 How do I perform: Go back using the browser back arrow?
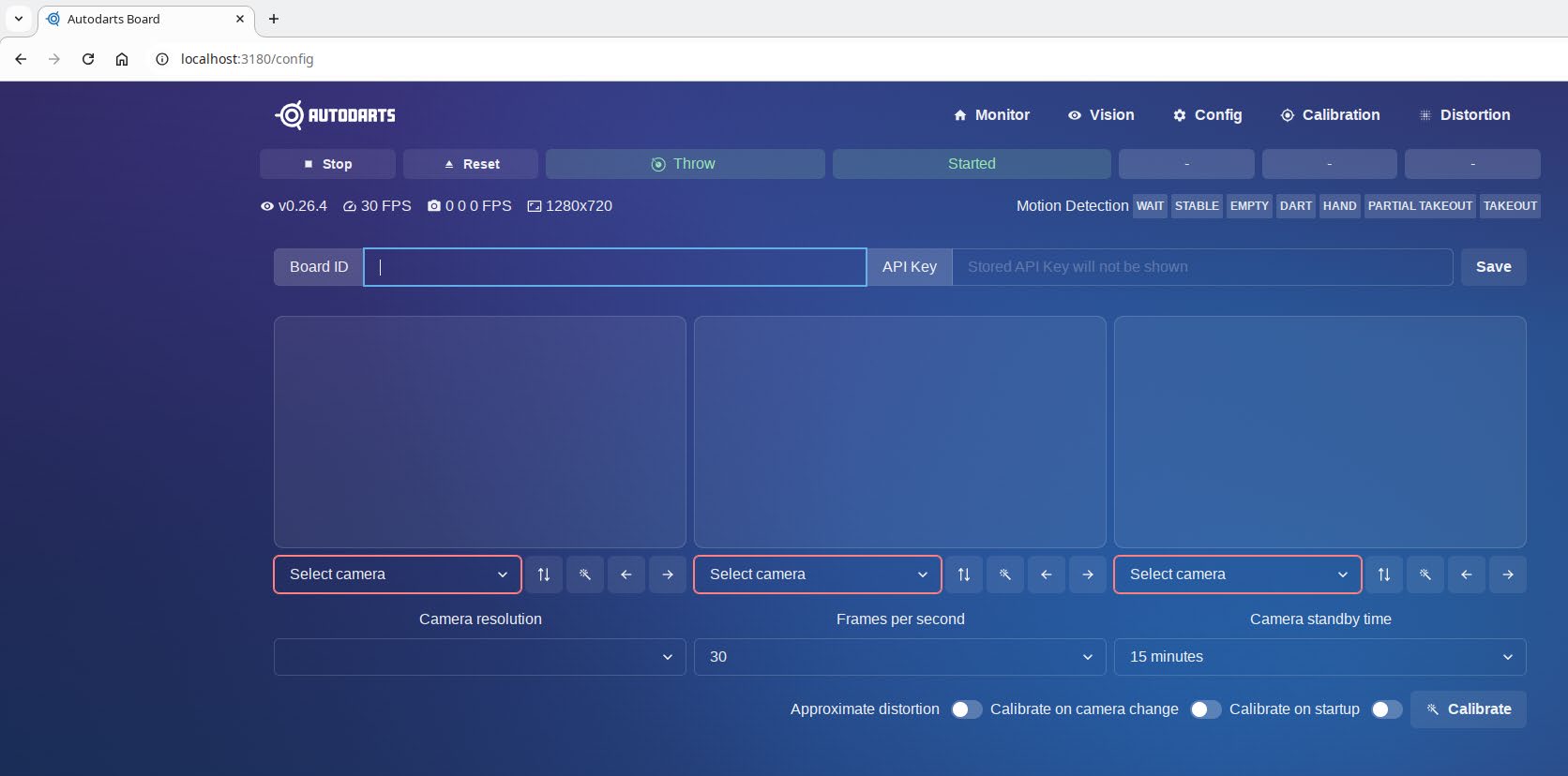(x=21, y=59)
